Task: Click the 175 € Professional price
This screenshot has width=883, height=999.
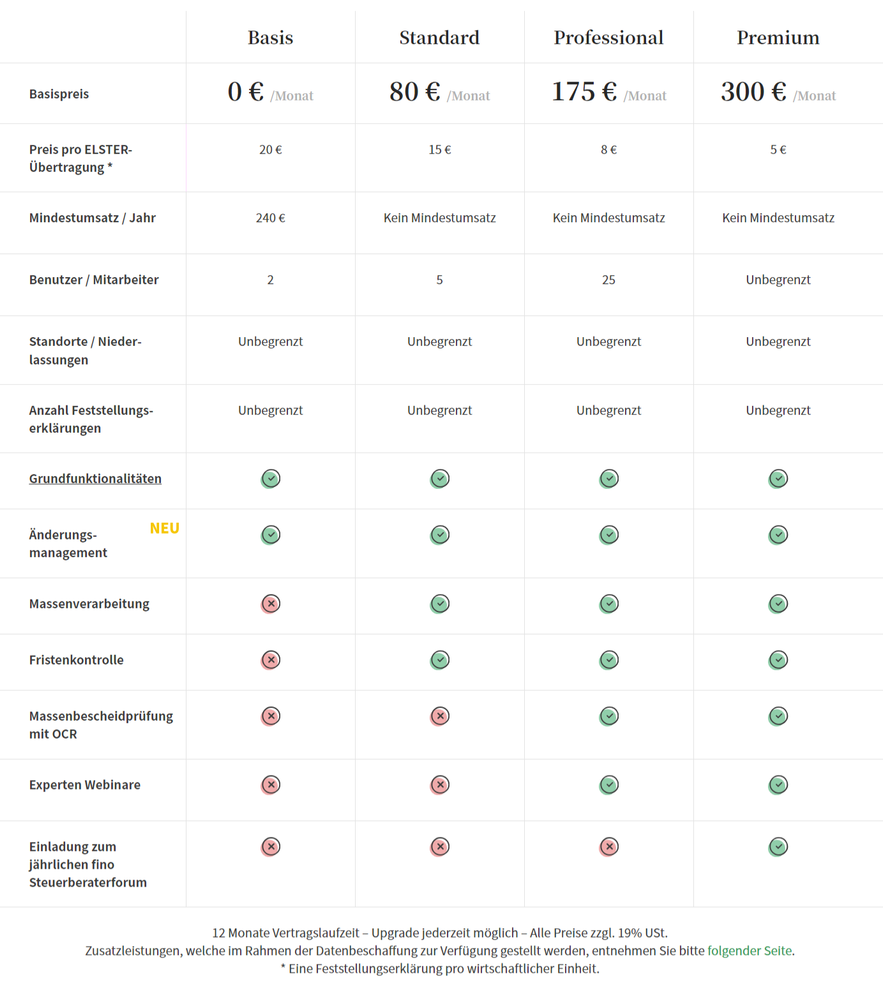Action: click(x=584, y=92)
